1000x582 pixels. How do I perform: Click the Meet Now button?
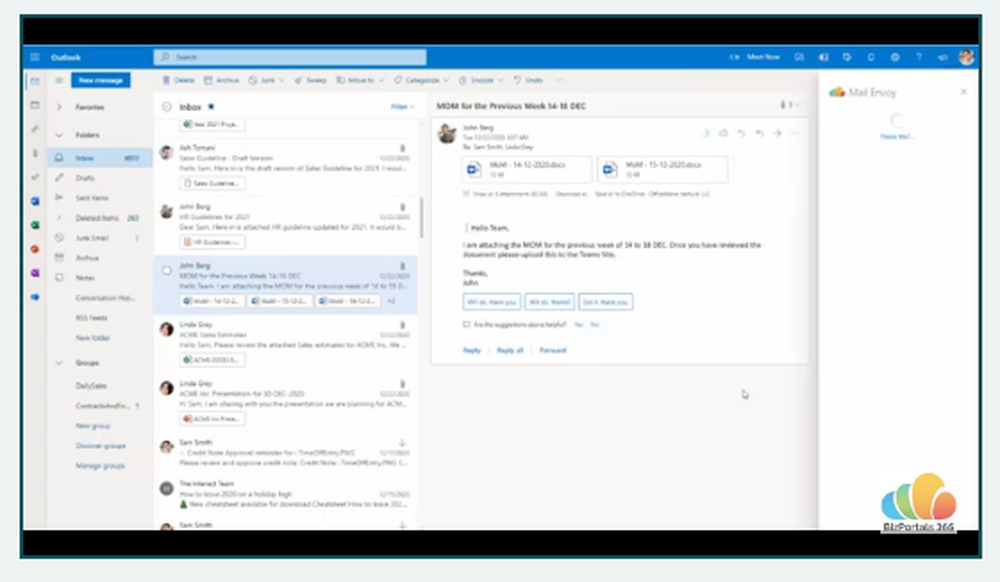click(x=756, y=57)
